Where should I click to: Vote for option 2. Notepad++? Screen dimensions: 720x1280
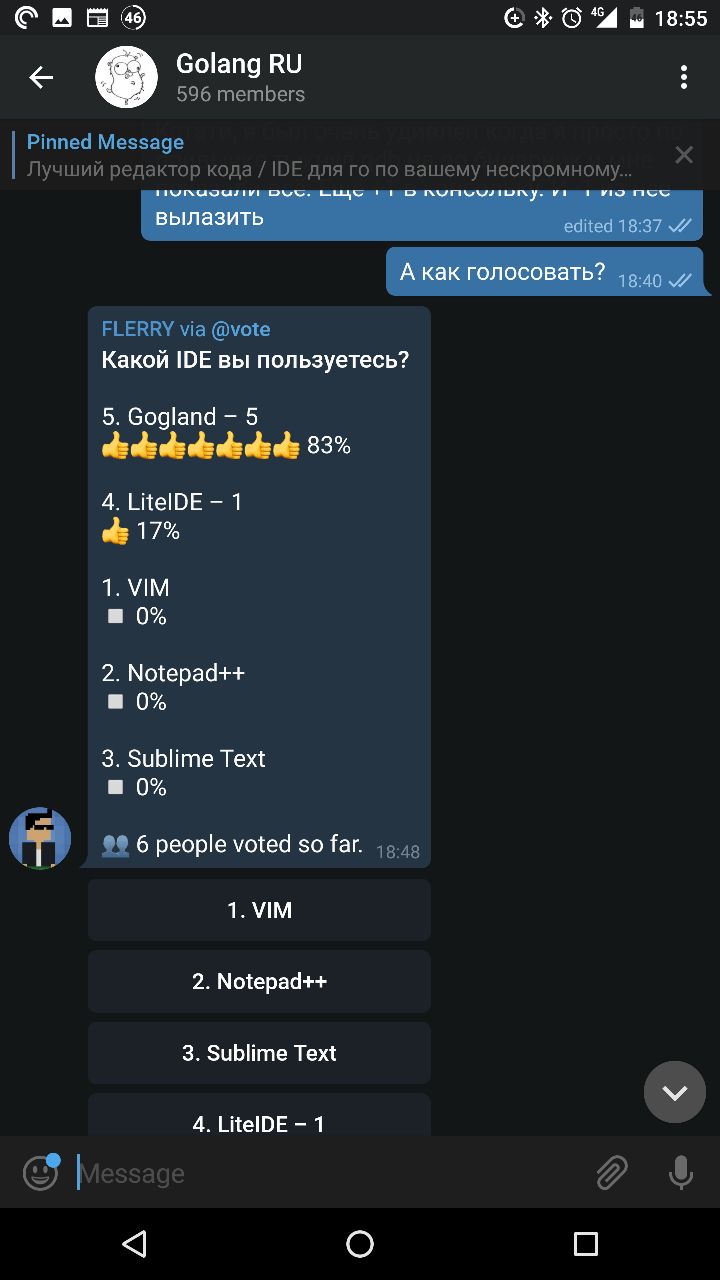click(259, 981)
